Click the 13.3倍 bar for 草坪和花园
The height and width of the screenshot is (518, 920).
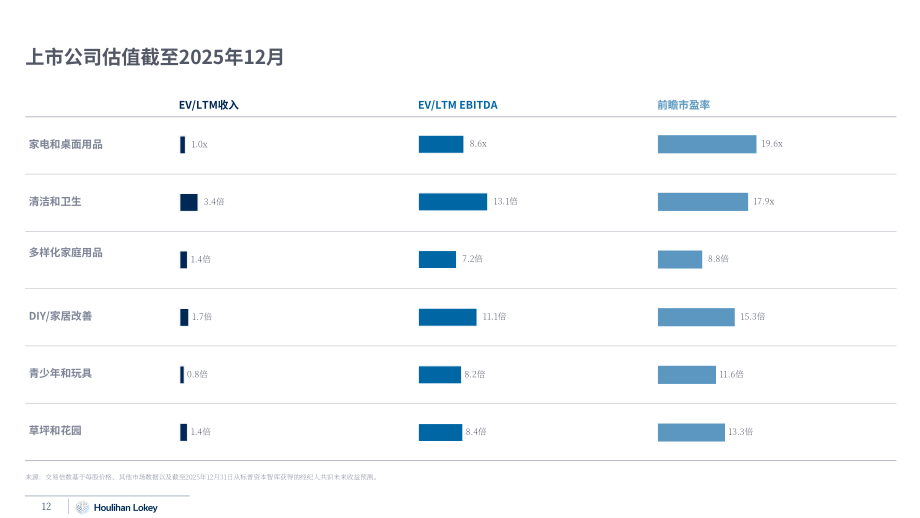click(691, 432)
